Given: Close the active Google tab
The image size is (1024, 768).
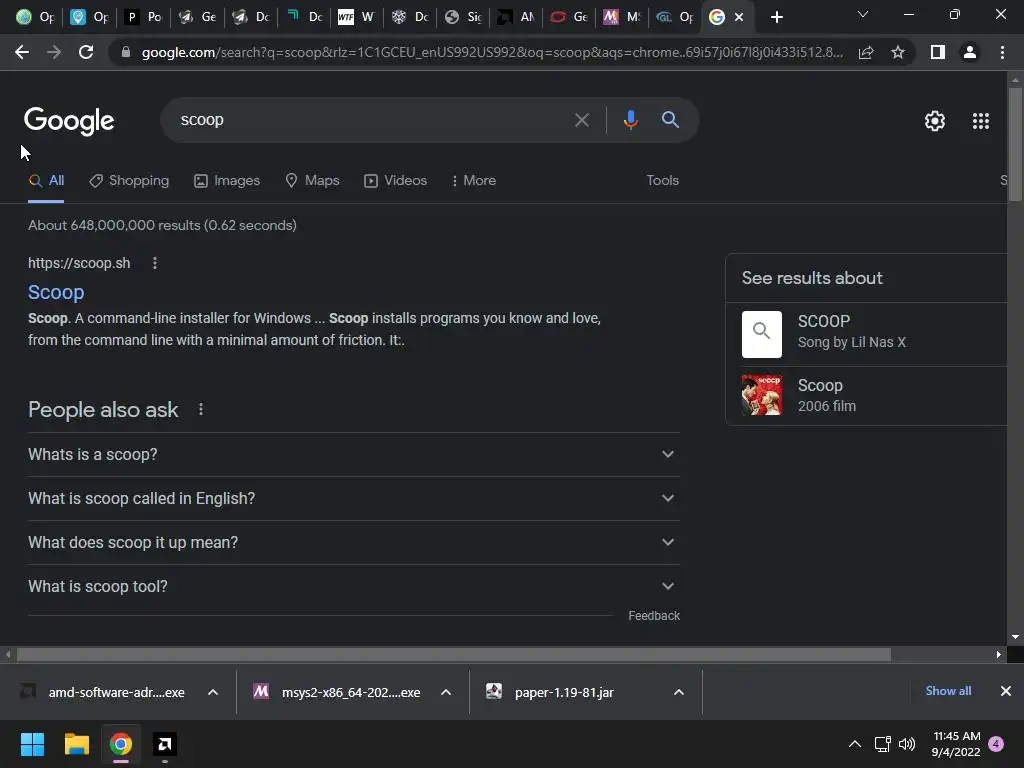Looking at the screenshot, I should 739,17.
